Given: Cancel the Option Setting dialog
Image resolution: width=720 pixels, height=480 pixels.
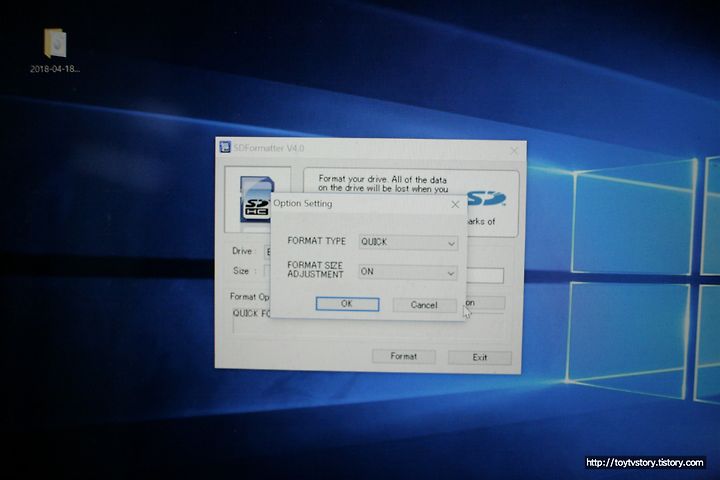Looking at the screenshot, I should 424,305.
